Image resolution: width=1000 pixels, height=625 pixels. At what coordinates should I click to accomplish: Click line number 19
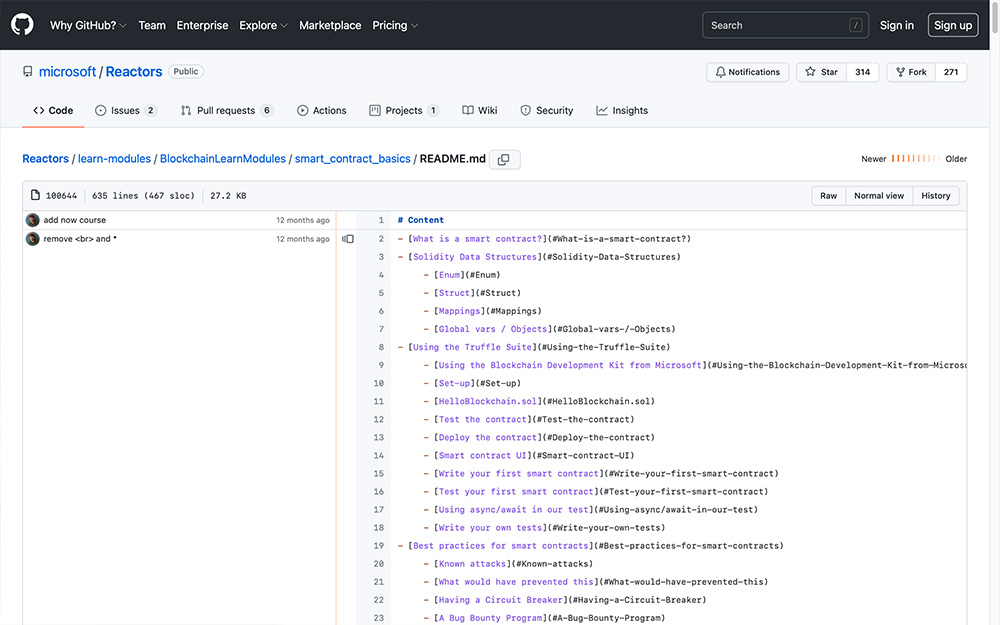(x=378, y=546)
